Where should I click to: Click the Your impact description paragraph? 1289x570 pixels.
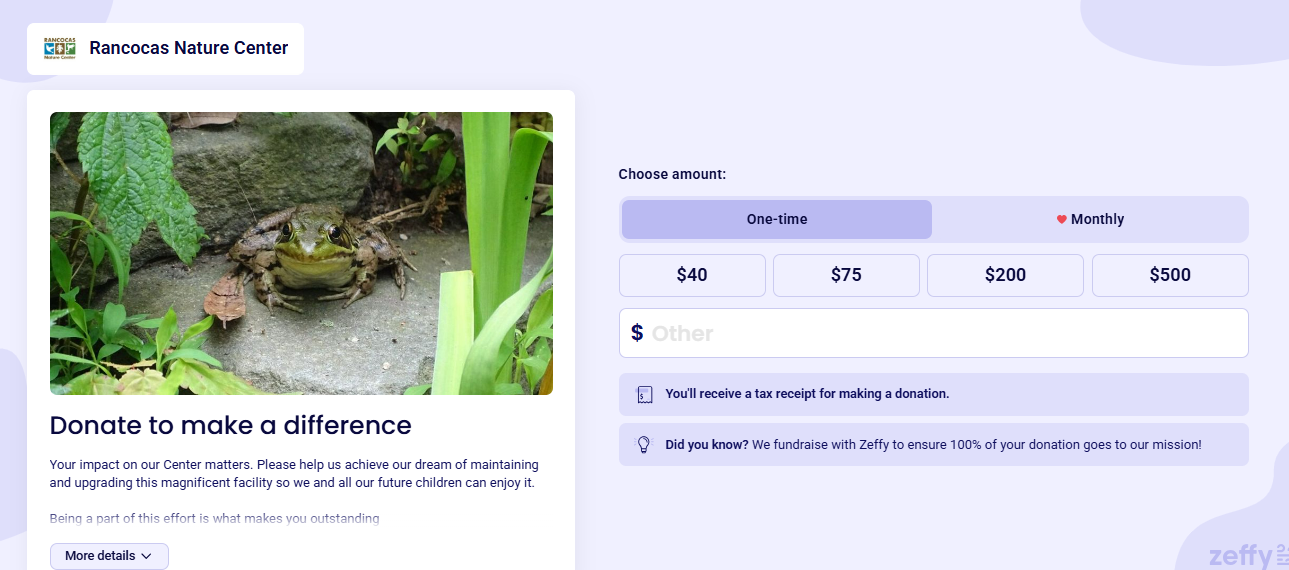294,474
